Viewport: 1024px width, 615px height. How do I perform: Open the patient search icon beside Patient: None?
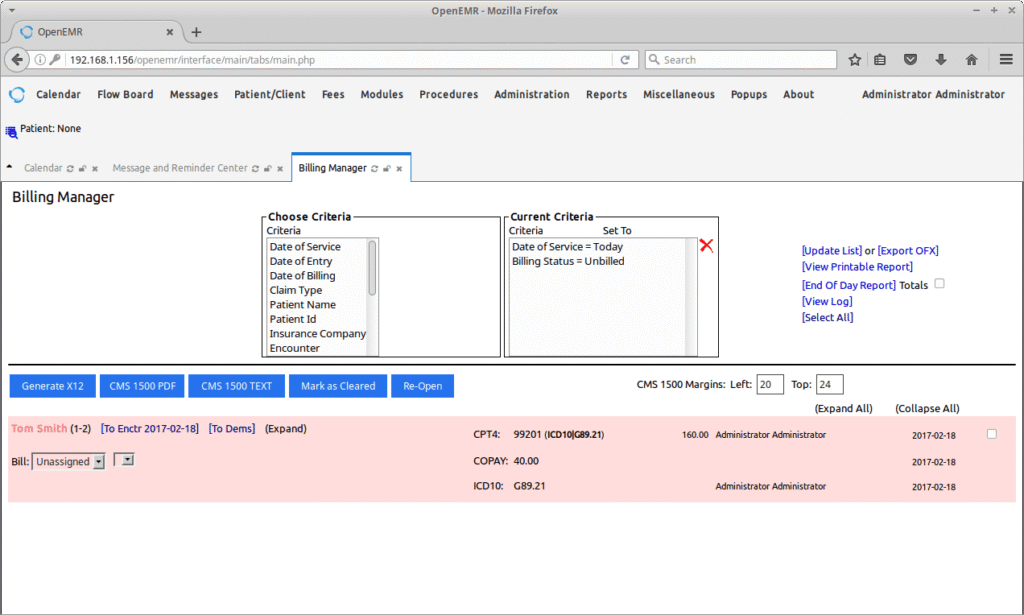tap(11, 133)
